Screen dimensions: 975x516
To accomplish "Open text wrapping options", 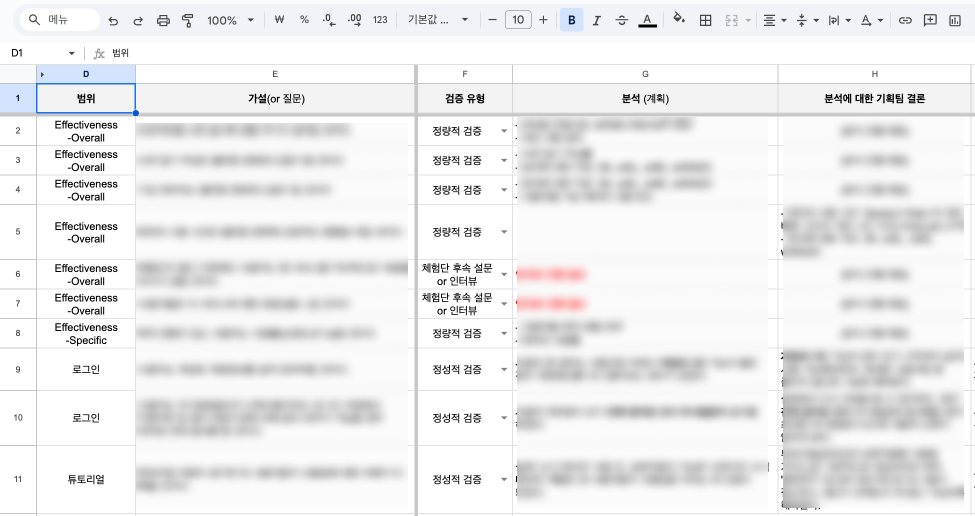I will click(x=839, y=20).
